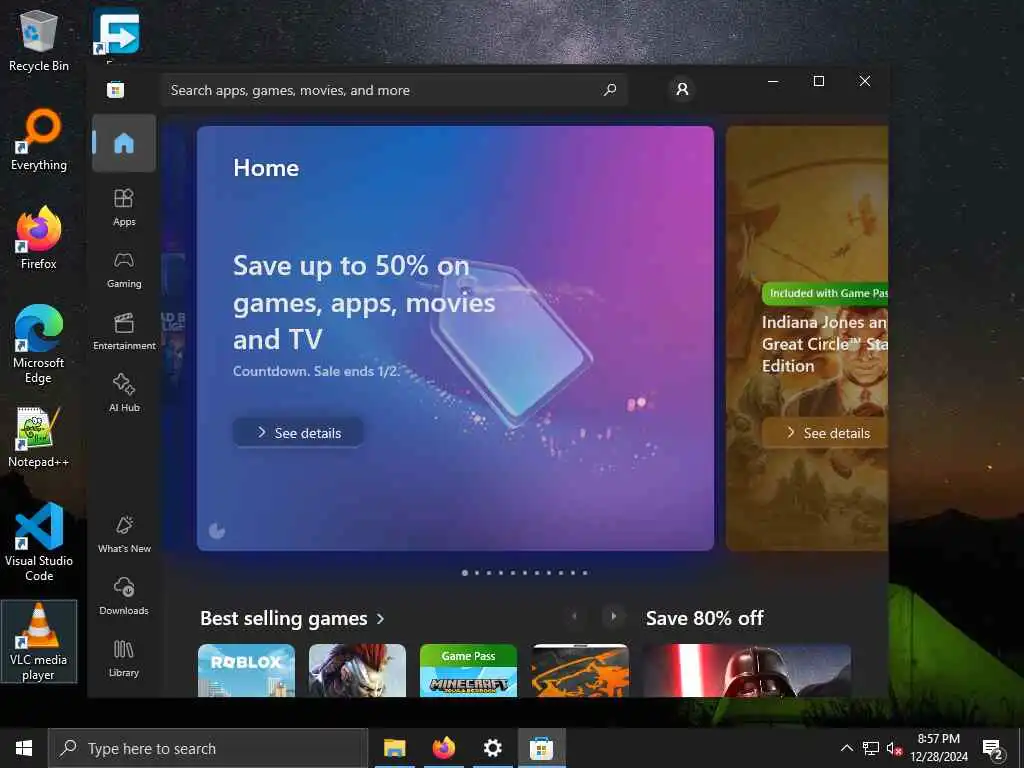
Task: Go to previous Best selling games page
Action: point(575,616)
